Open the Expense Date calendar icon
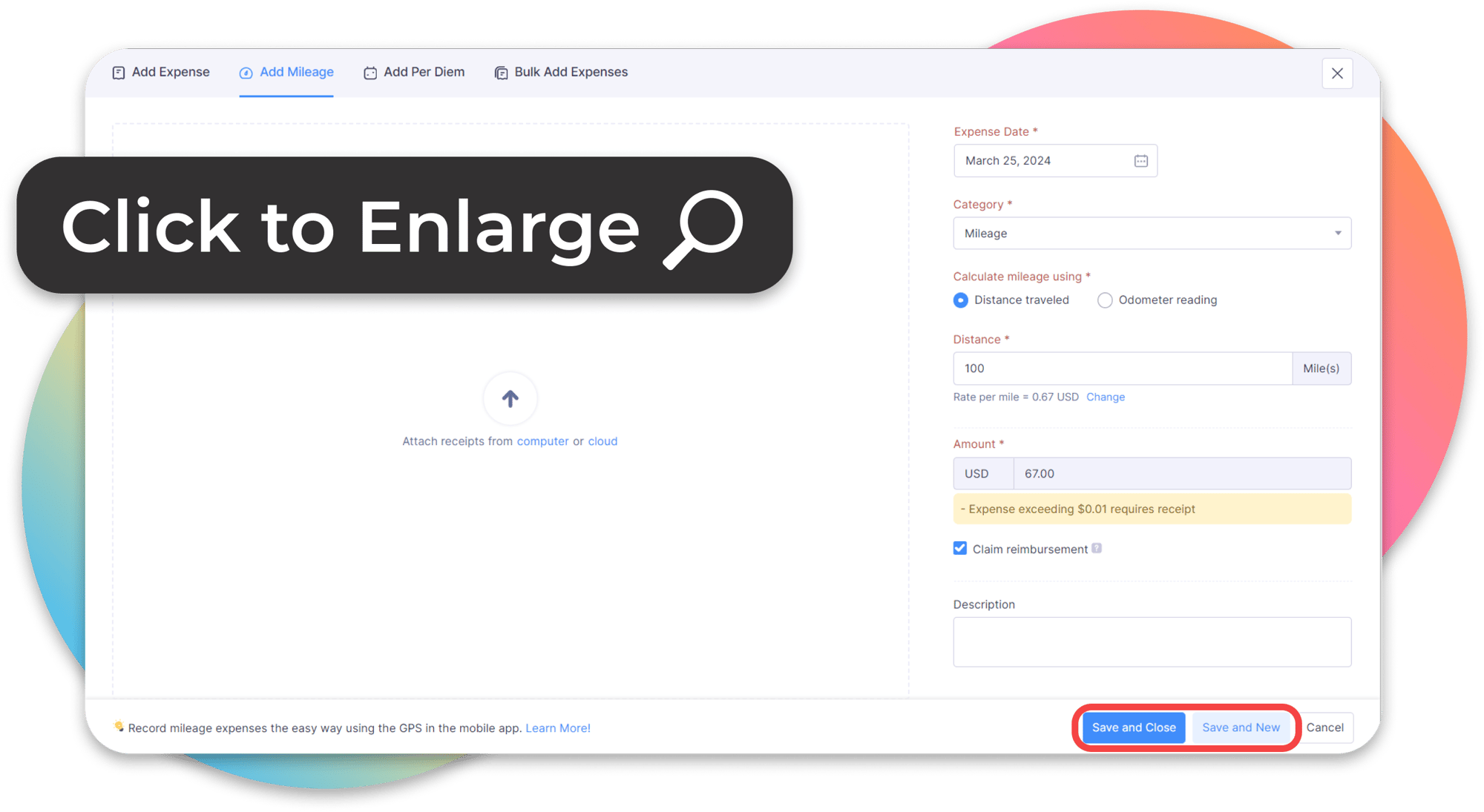 point(1140,160)
